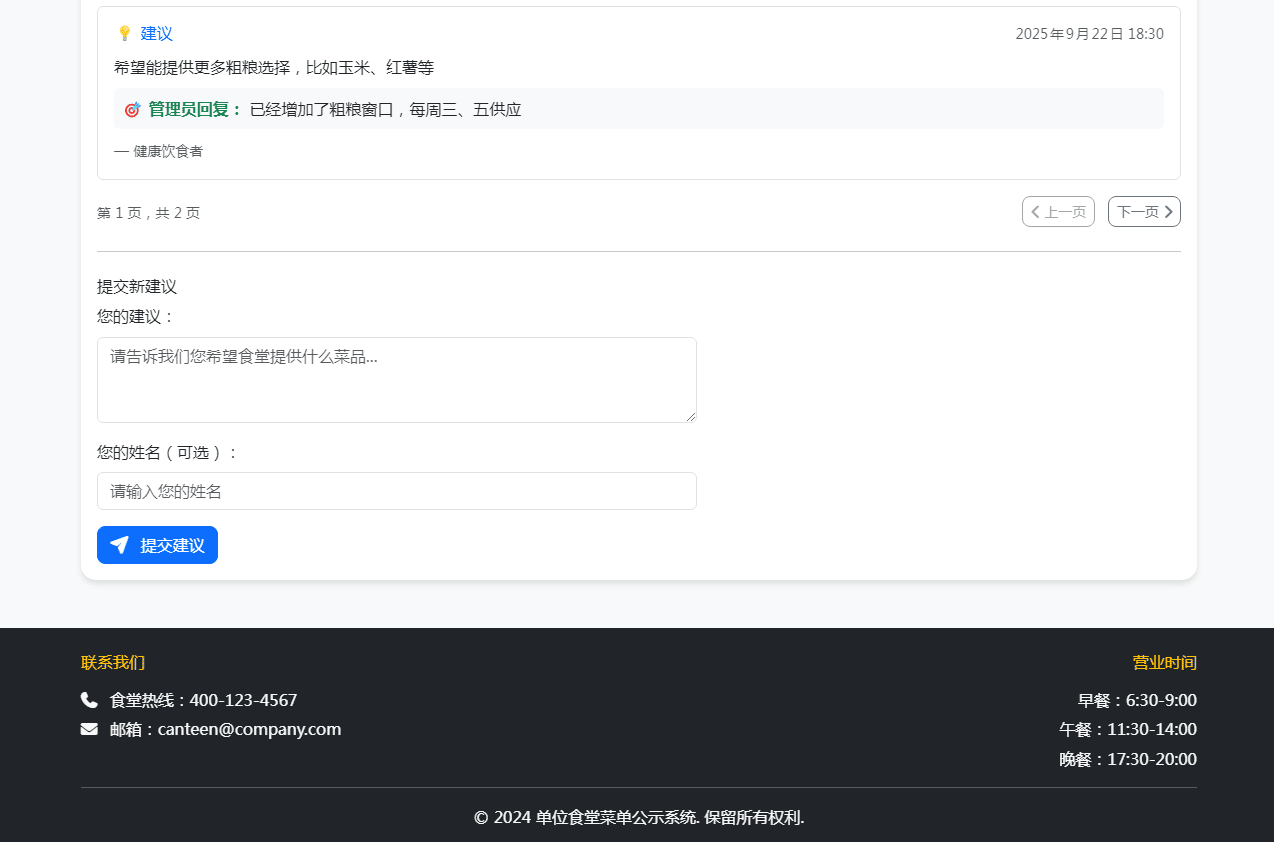
Task: Click the phone icon next to 食堂热线
Action: pos(89,700)
